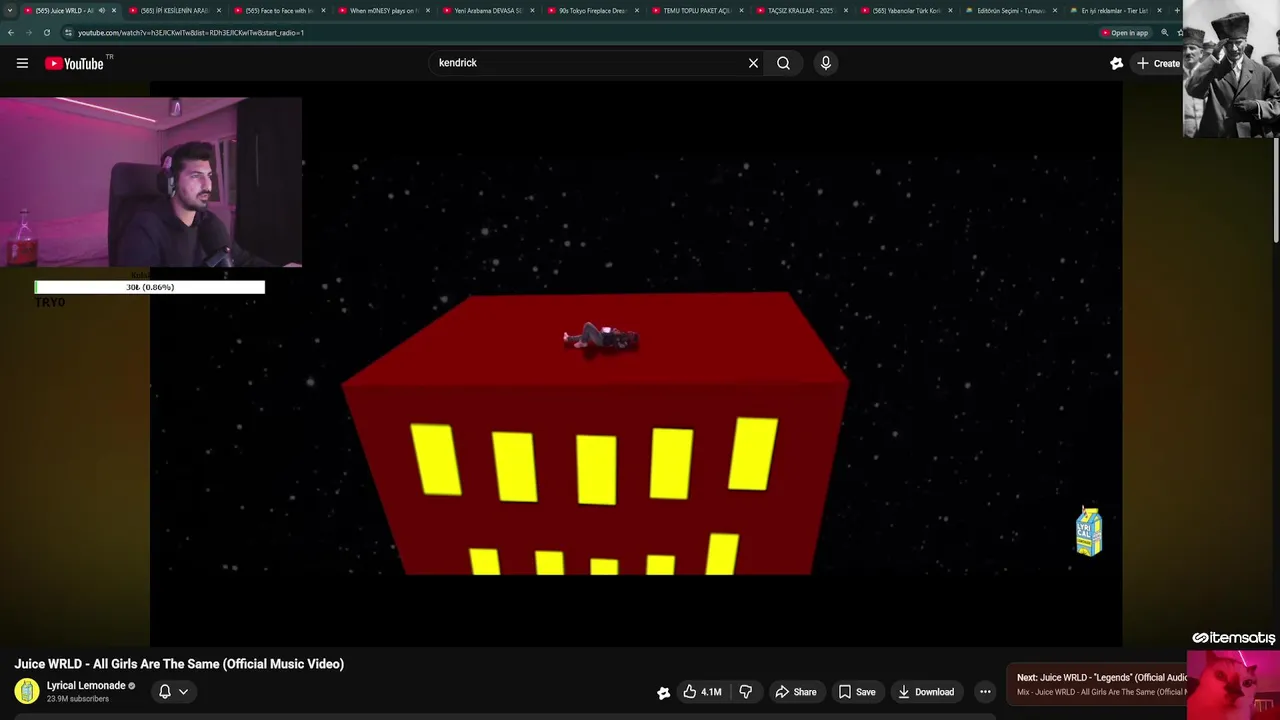Mute the Juice WRLD tab speaker icon

(101, 10)
